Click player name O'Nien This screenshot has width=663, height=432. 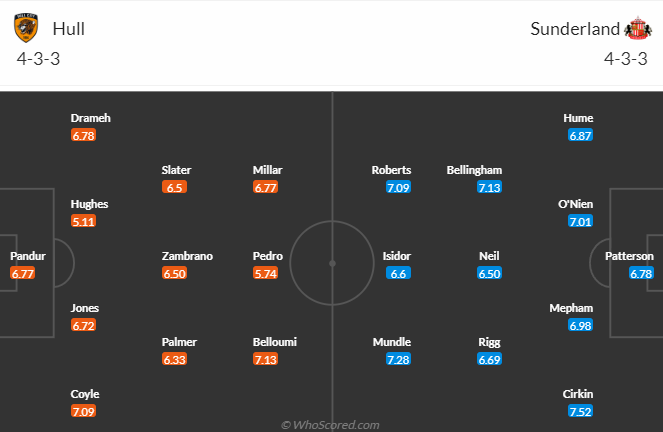click(576, 204)
